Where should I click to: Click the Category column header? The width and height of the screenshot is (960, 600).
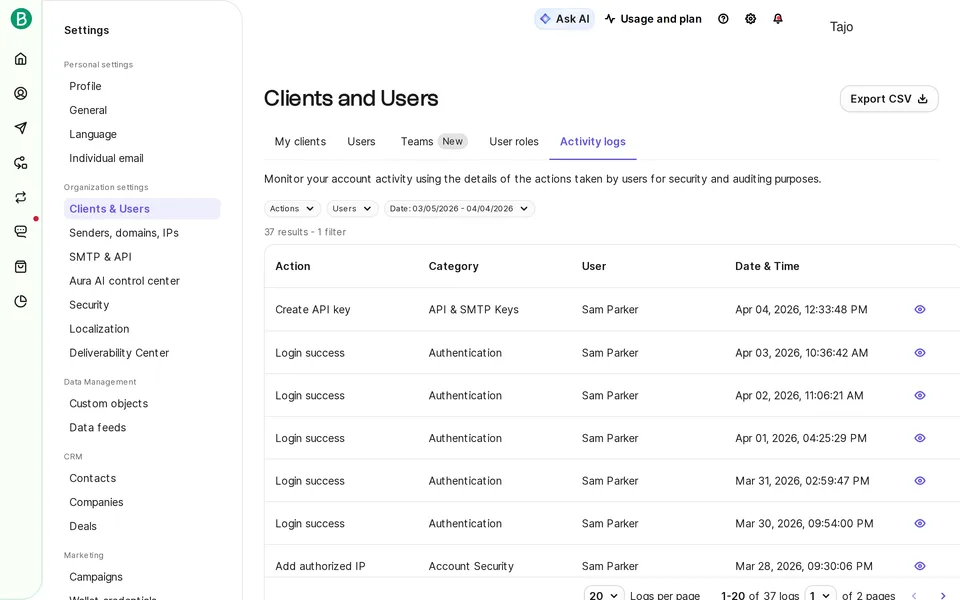[x=454, y=266]
